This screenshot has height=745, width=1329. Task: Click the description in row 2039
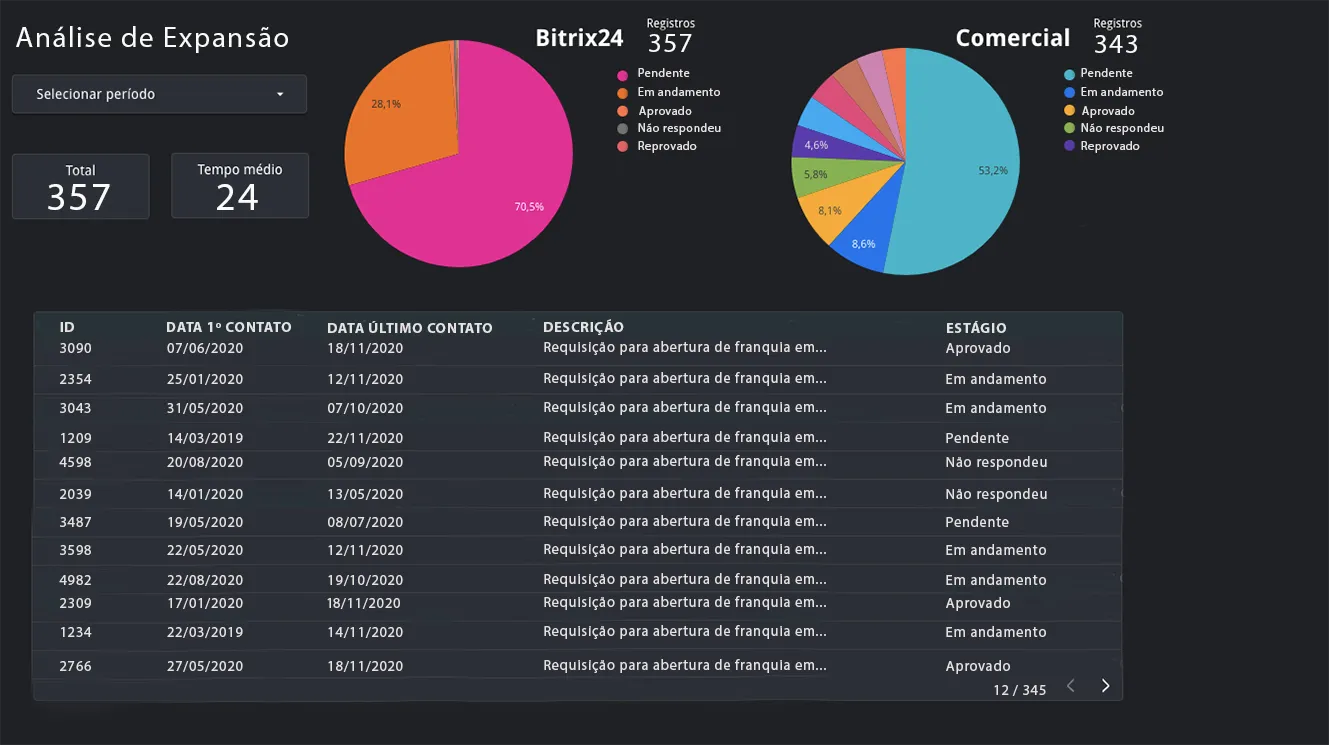point(685,494)
